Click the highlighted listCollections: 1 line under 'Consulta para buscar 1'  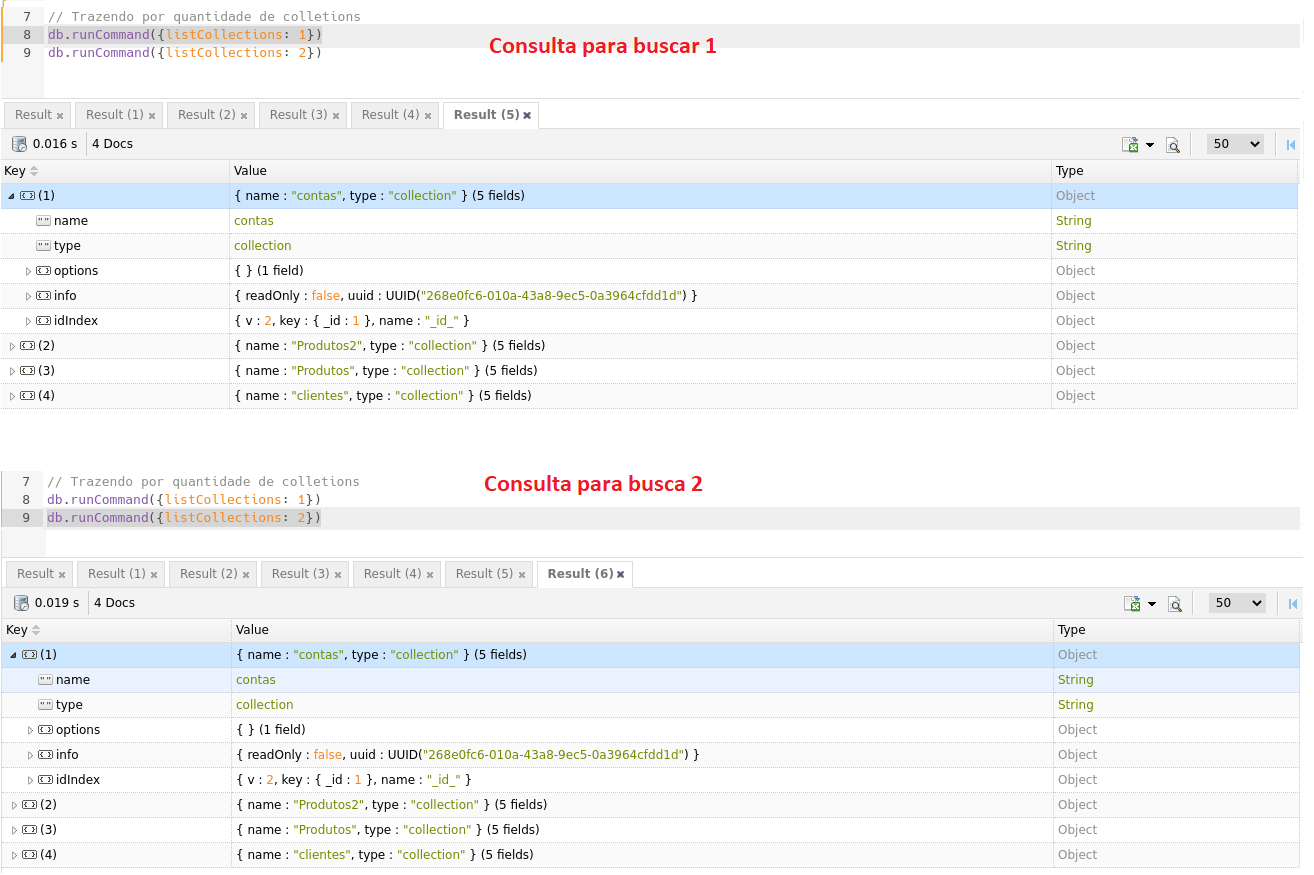coord(185,35)
